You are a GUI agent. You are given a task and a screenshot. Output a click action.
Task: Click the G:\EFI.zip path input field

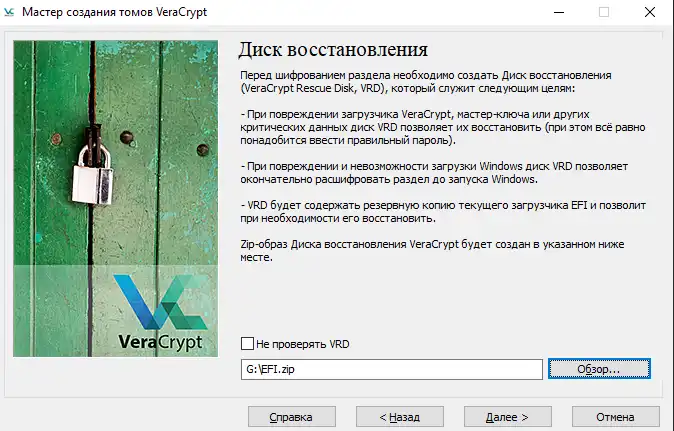tap(391, 369)
